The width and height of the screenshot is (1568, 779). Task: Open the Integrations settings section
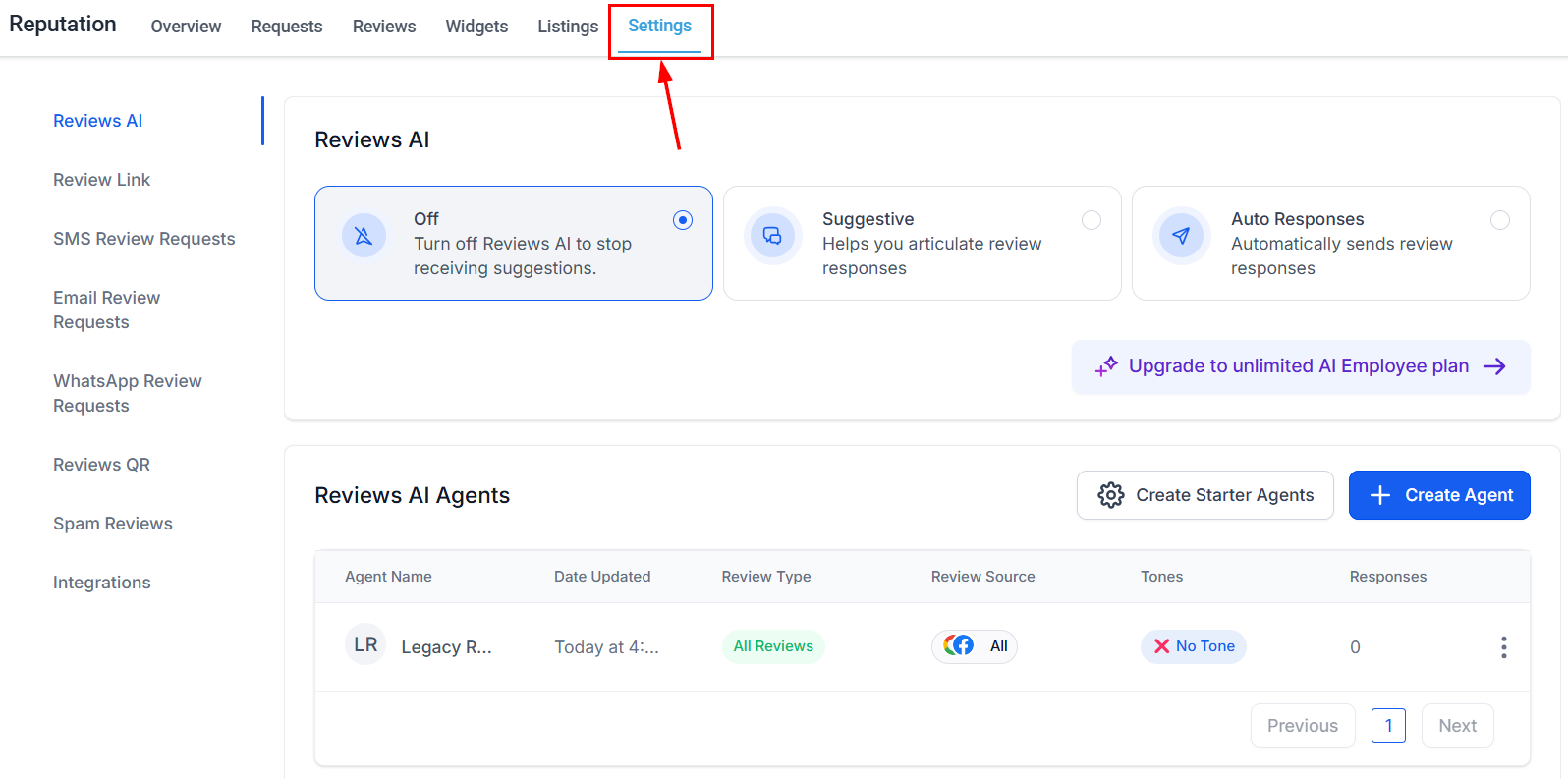[102, 583]
